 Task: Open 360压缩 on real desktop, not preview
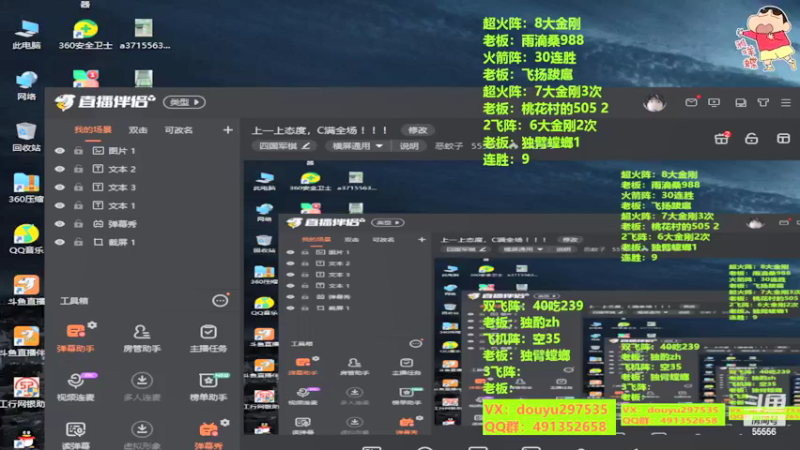pos(27,188)
